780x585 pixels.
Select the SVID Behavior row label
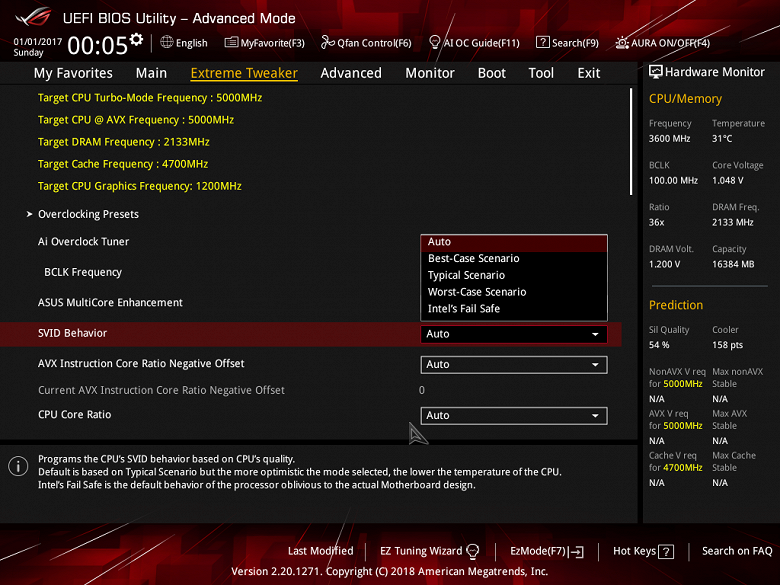(x=72, y=333)
